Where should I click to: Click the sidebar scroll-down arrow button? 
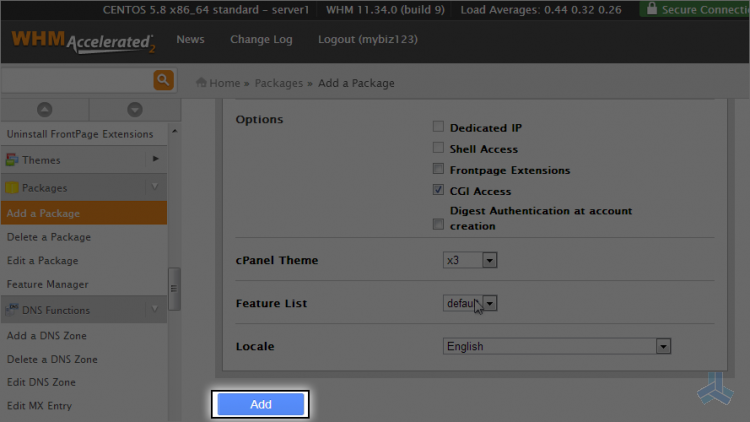click(x=135, y=110)
